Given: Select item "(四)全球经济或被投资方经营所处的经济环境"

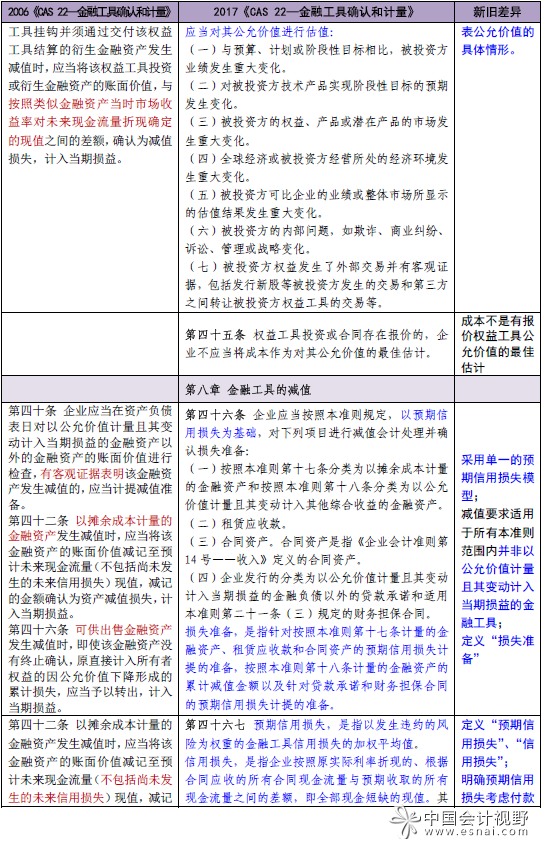Looking at the screenshot, I should 316,167.
